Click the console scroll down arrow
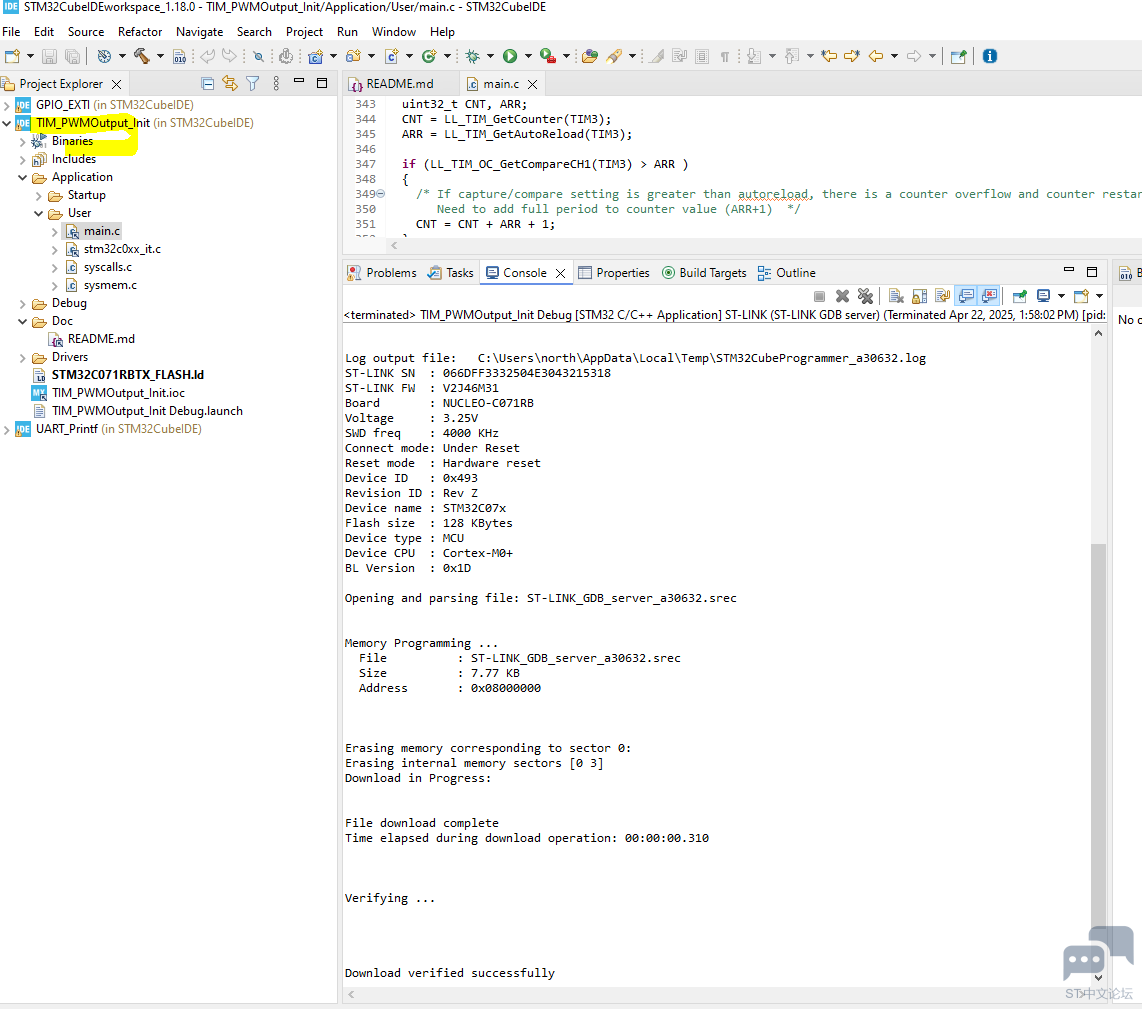Viewport: 1142px width, 1009px height. pos(1098,978)
